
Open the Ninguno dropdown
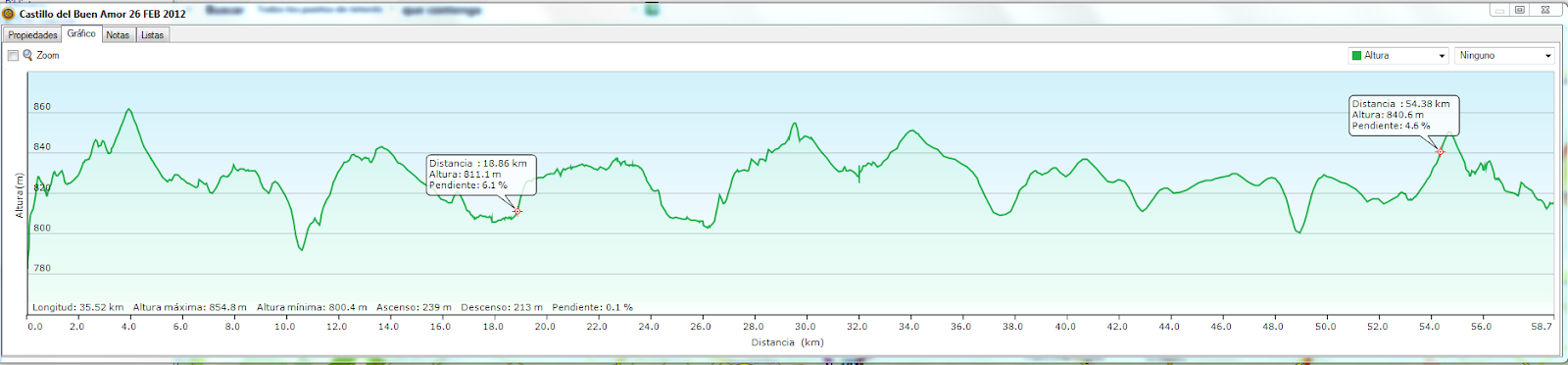tap(1505, 56)
